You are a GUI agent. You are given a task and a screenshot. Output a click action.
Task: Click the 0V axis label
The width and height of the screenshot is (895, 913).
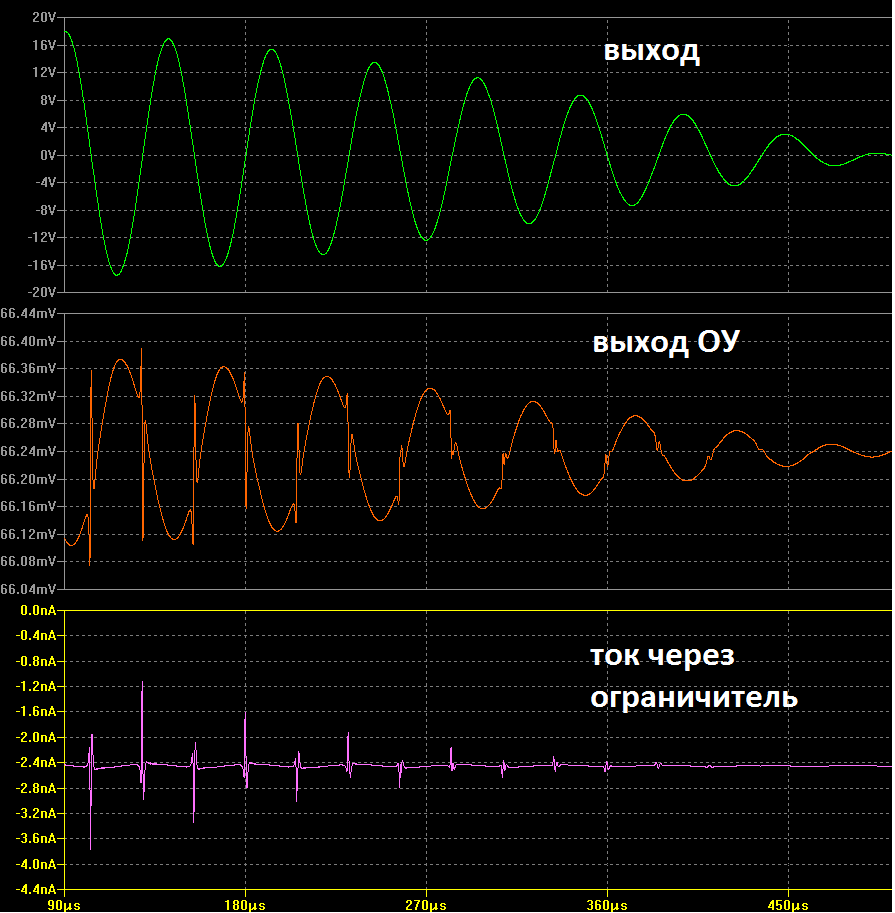point(48,155)
